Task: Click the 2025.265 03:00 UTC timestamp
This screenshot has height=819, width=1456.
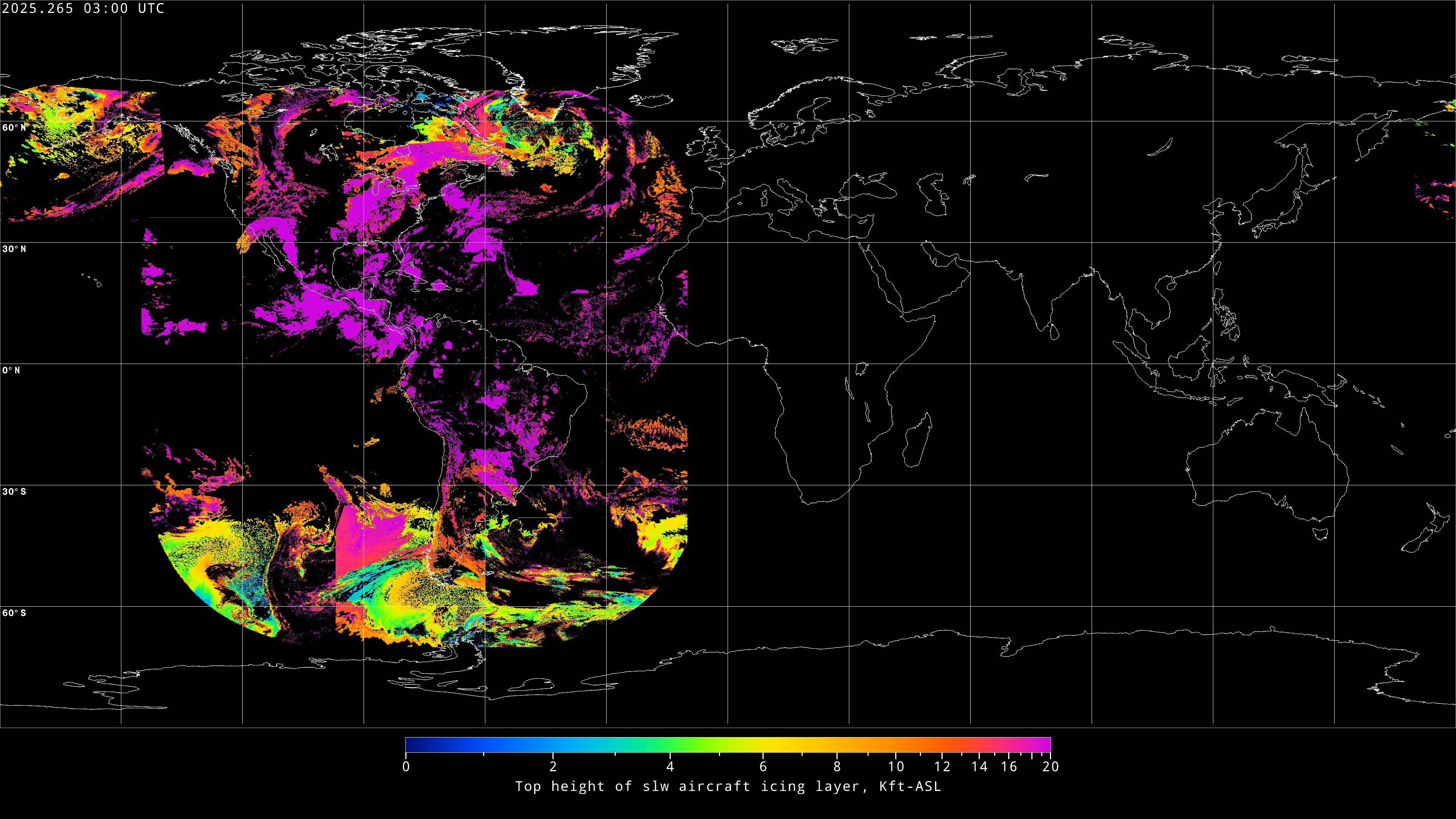Action: coord(83,8)
